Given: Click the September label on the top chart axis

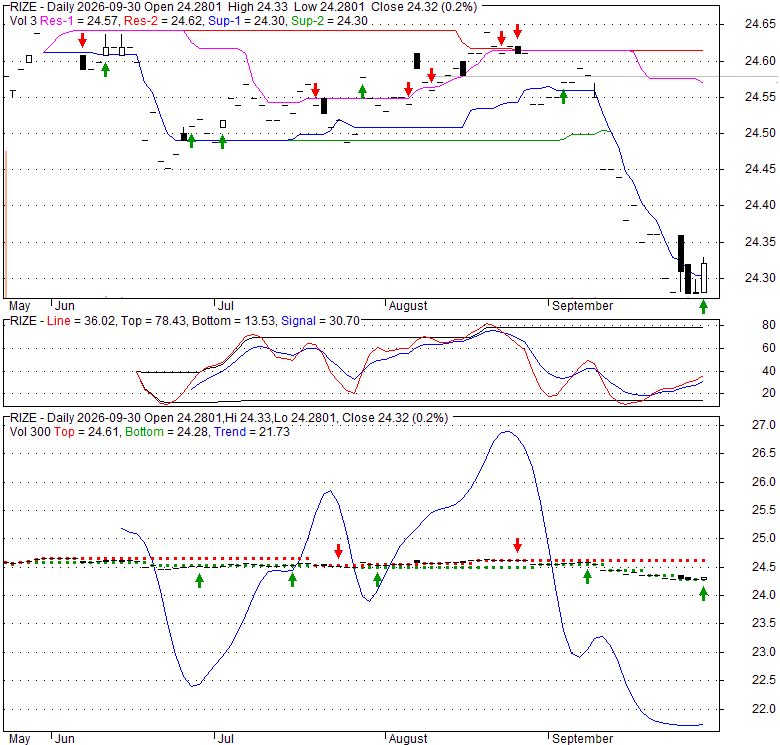Looking at the screenshot, I should click(583, 306).
